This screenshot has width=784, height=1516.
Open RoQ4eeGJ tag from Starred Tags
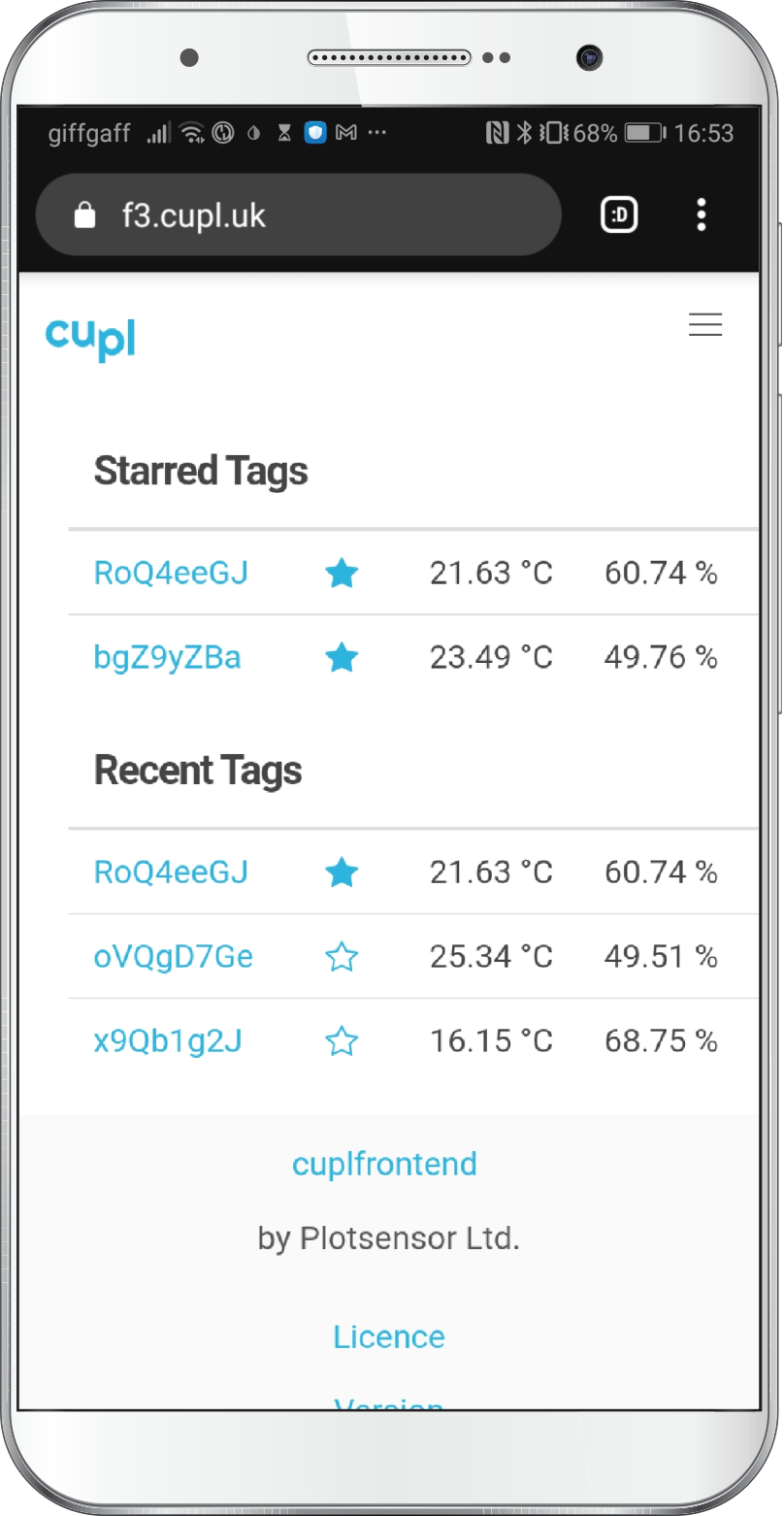coord(171,574)
